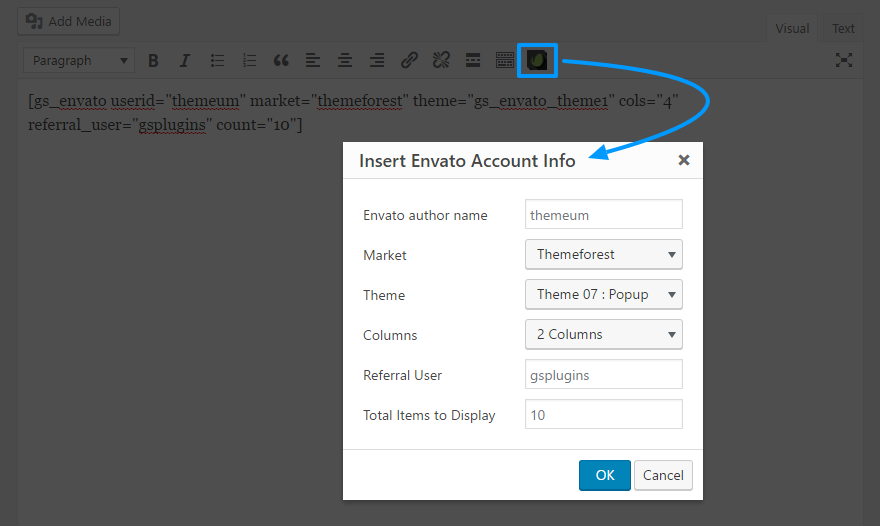The image size is (880, 526).
Task: Open the Columns dropdown showing 2 Columns
Action: (604, 335)
